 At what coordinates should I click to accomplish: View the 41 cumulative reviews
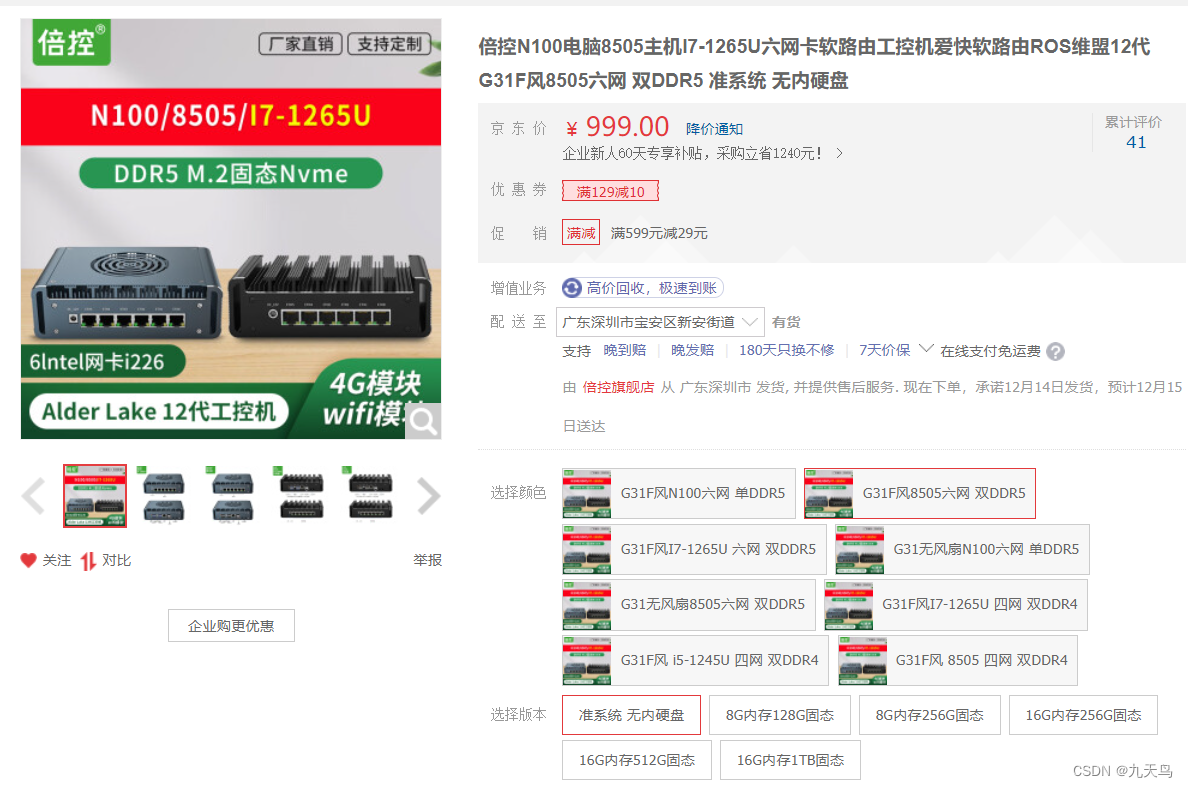point(1136,142)
